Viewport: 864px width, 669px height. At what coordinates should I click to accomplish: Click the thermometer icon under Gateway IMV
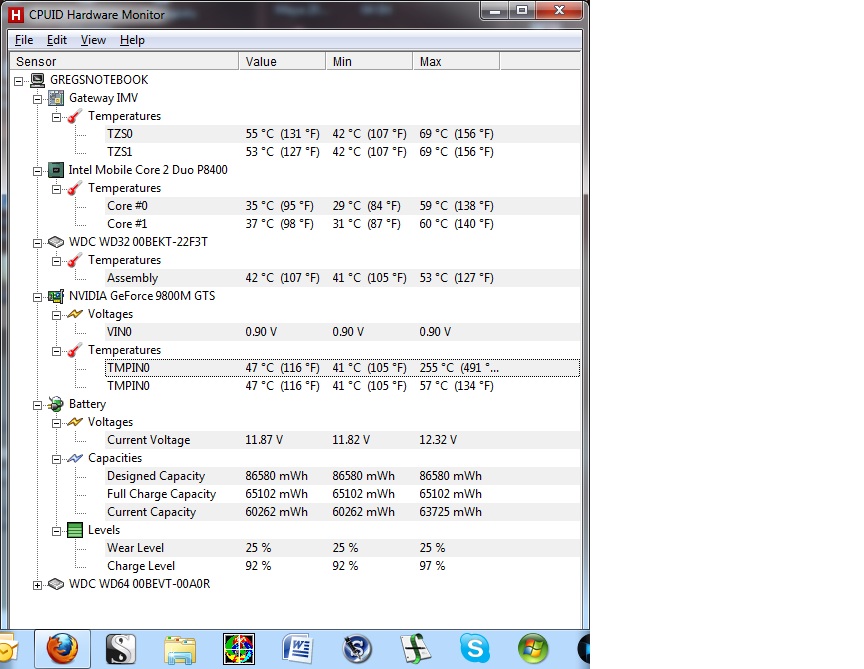click(75, 116)
